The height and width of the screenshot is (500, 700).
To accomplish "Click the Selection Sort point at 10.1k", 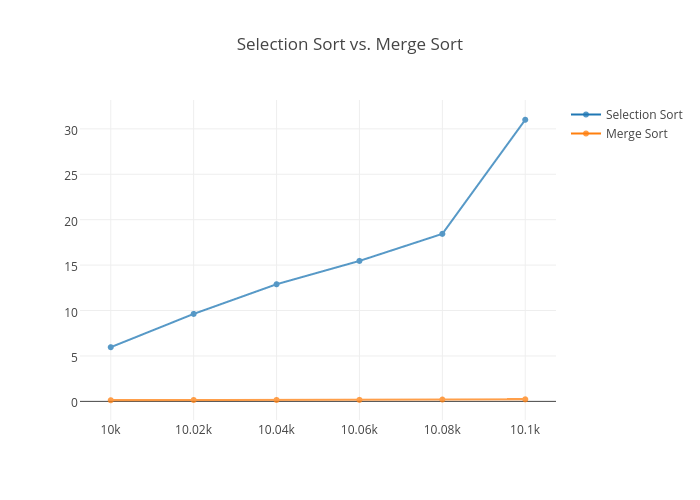I will [x=525, y=120].
